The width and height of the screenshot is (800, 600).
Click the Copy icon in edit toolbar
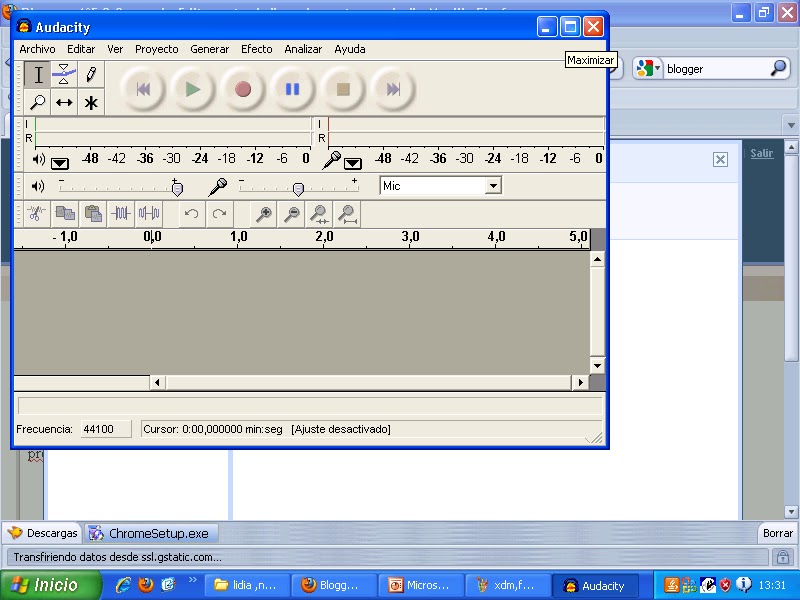click(65, 213)
